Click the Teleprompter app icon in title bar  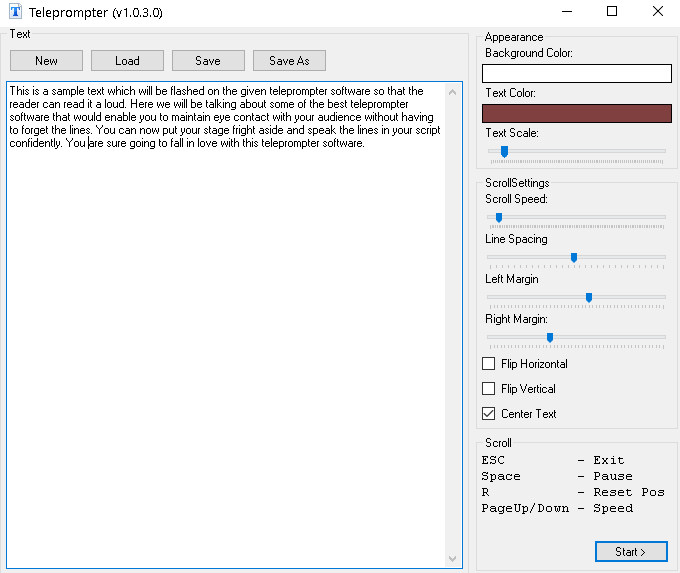(x=15, y=12)
